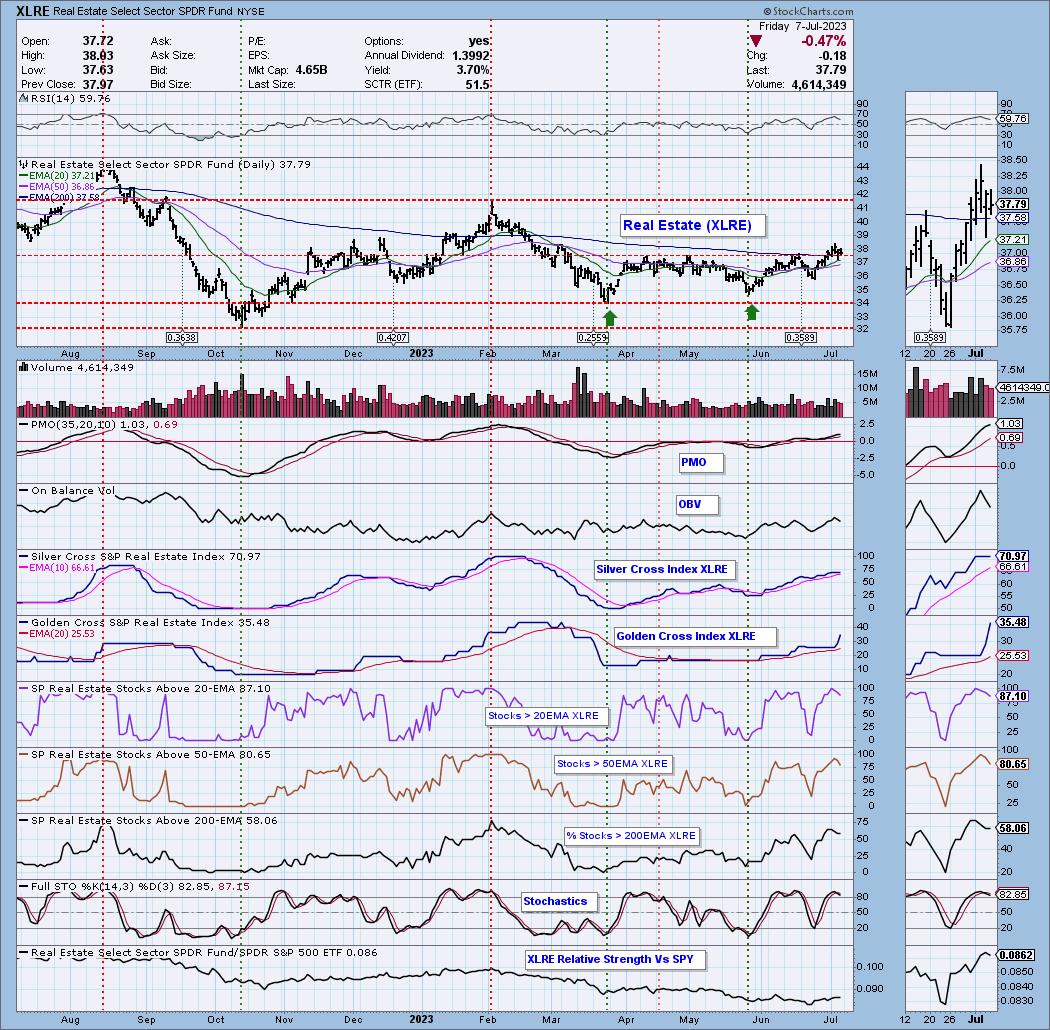Click the 59.76 RSI value flag on the right
The width and height of the screenshot is (1050, 1030).
[x=1012, y=119]
